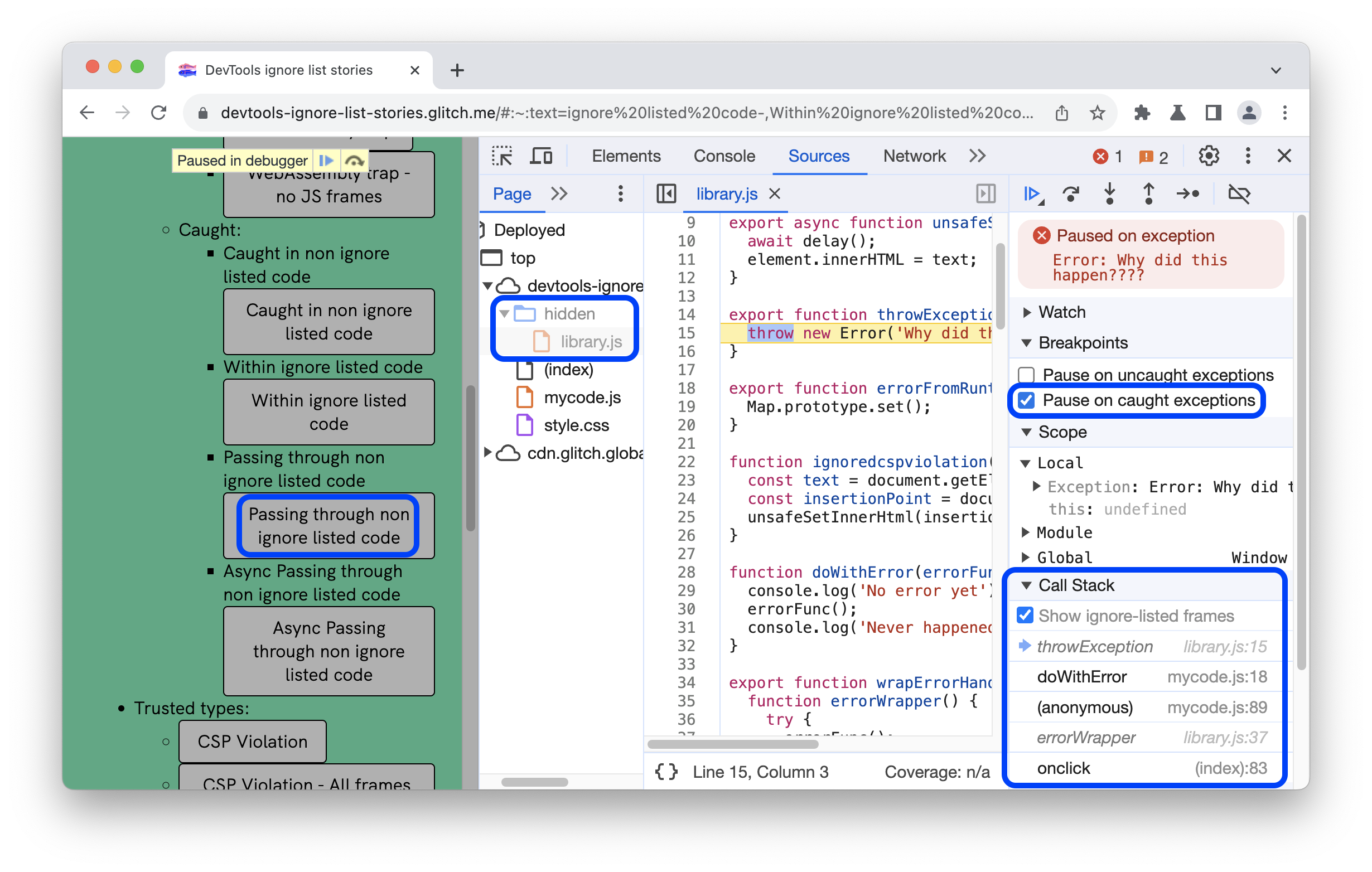Viewport: 1372px width, 872px height.
Task: Click the Step over next function call icon
Action: (1072, 194)
